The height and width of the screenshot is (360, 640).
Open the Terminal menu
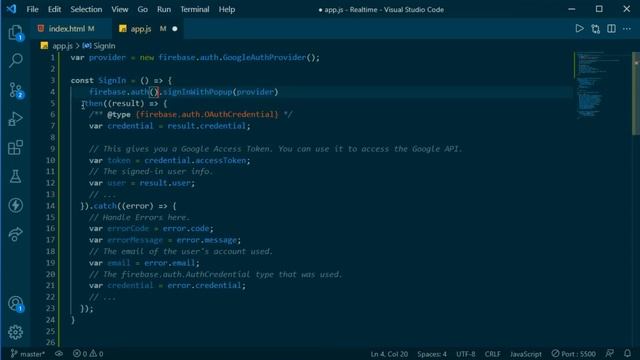[195, 9]
